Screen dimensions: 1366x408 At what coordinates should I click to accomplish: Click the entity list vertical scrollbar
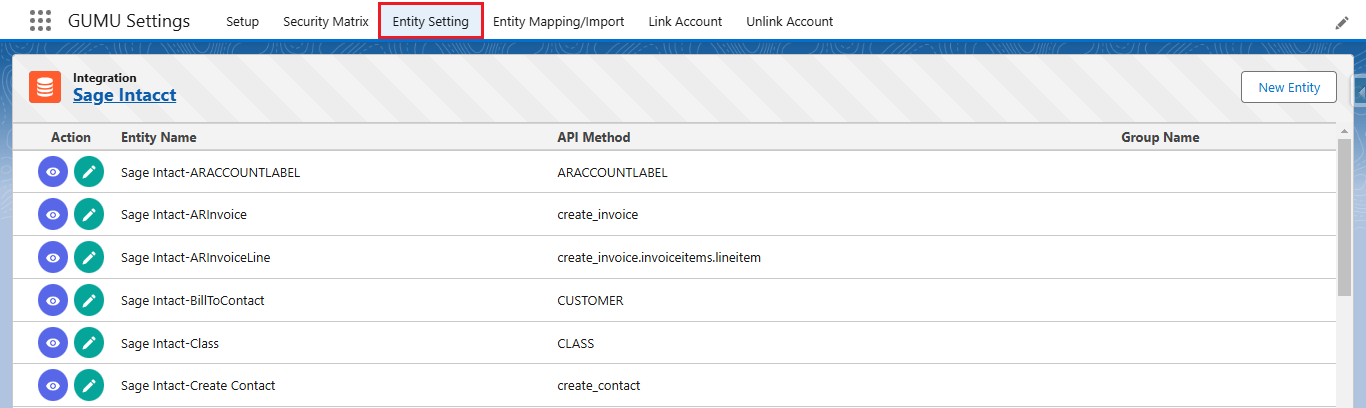1344,220
